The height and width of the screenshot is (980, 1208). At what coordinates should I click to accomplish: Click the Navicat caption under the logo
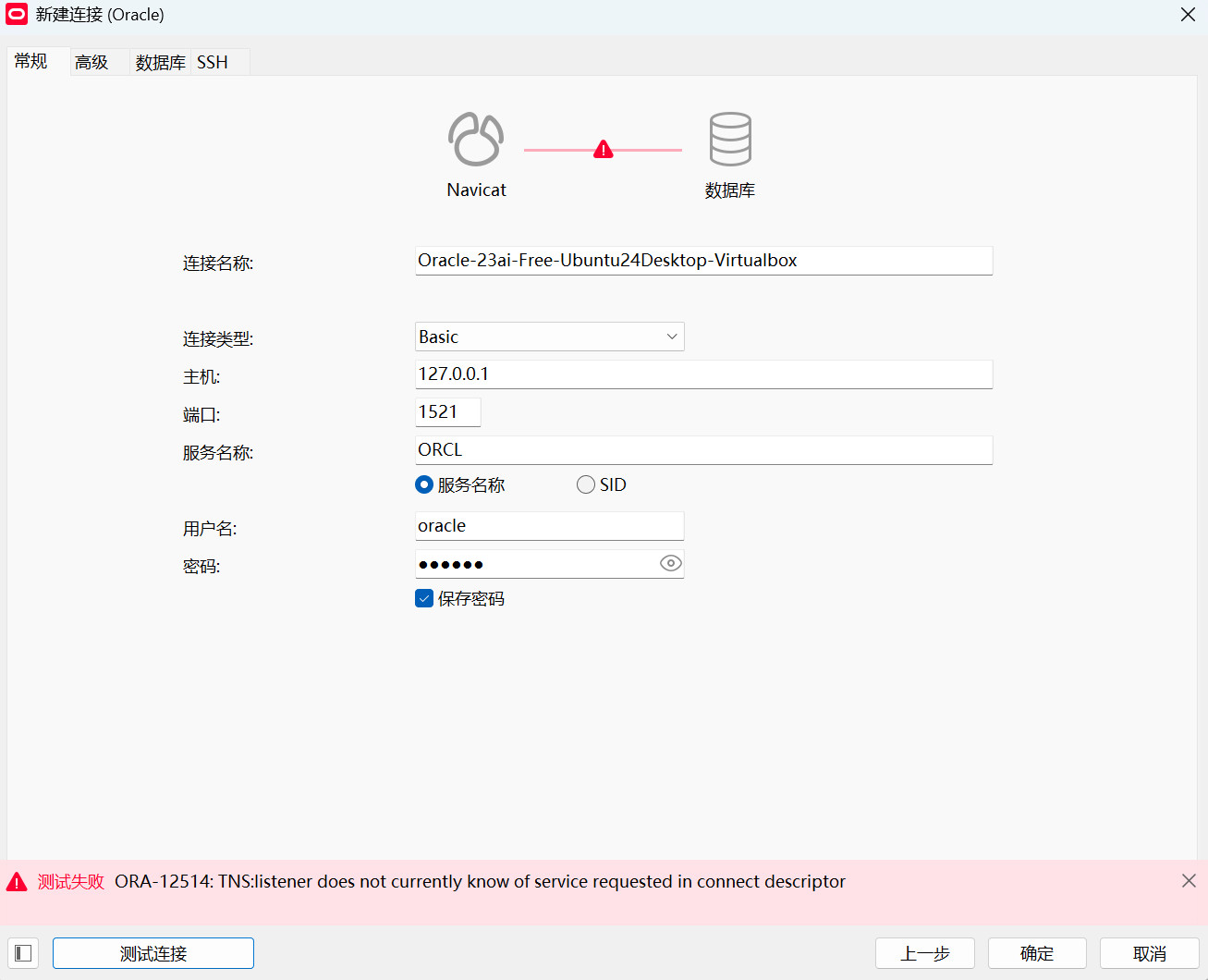coord(477,190)
